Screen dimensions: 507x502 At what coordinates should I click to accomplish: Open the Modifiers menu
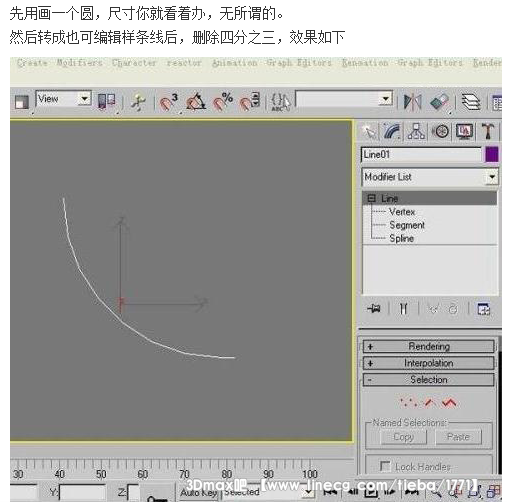pos(79,63)
